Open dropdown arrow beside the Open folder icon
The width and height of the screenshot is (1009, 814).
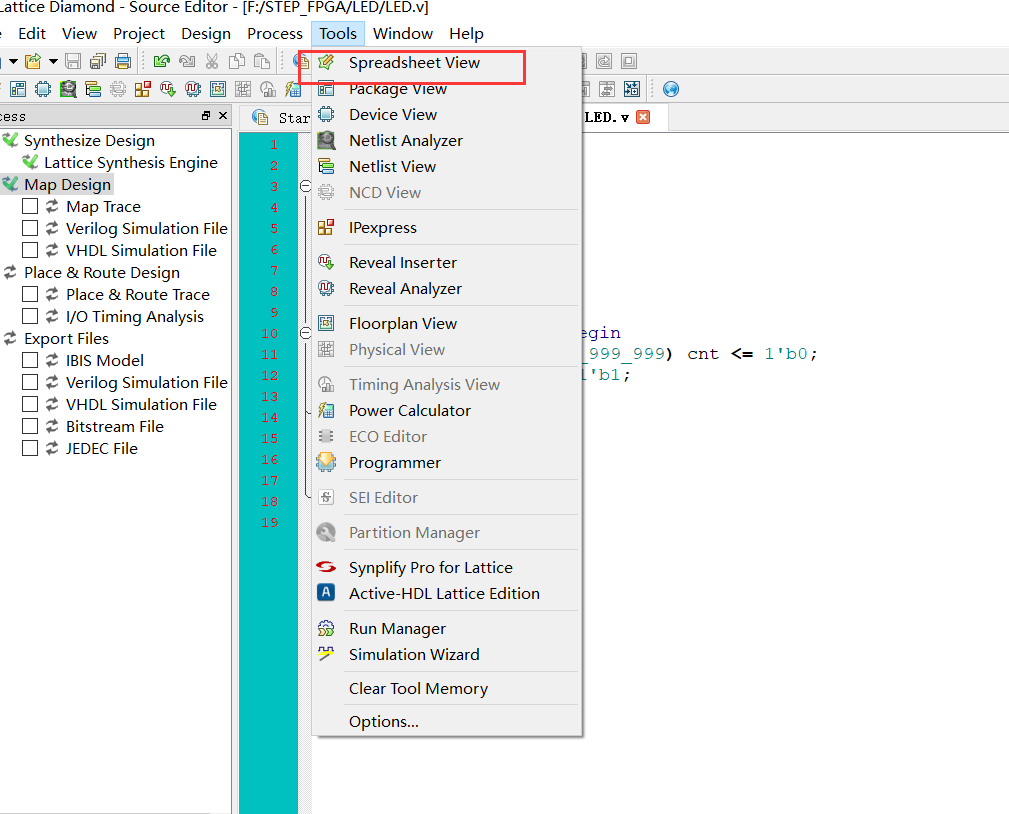(x=53, y=61)
